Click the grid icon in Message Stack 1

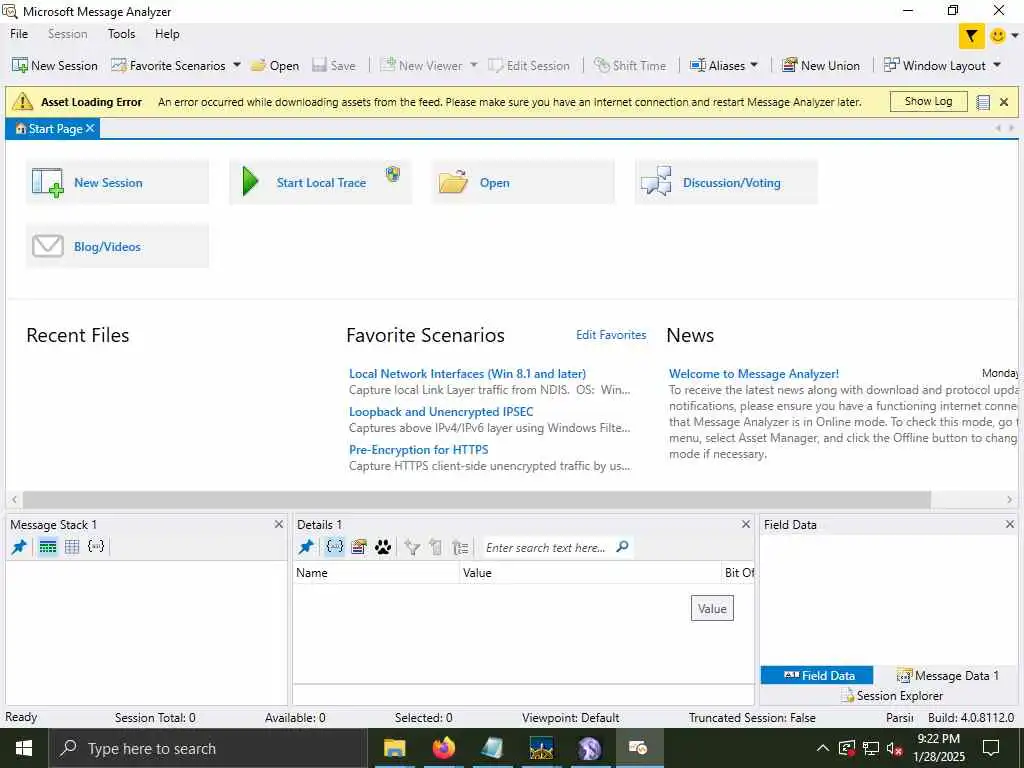72,547
